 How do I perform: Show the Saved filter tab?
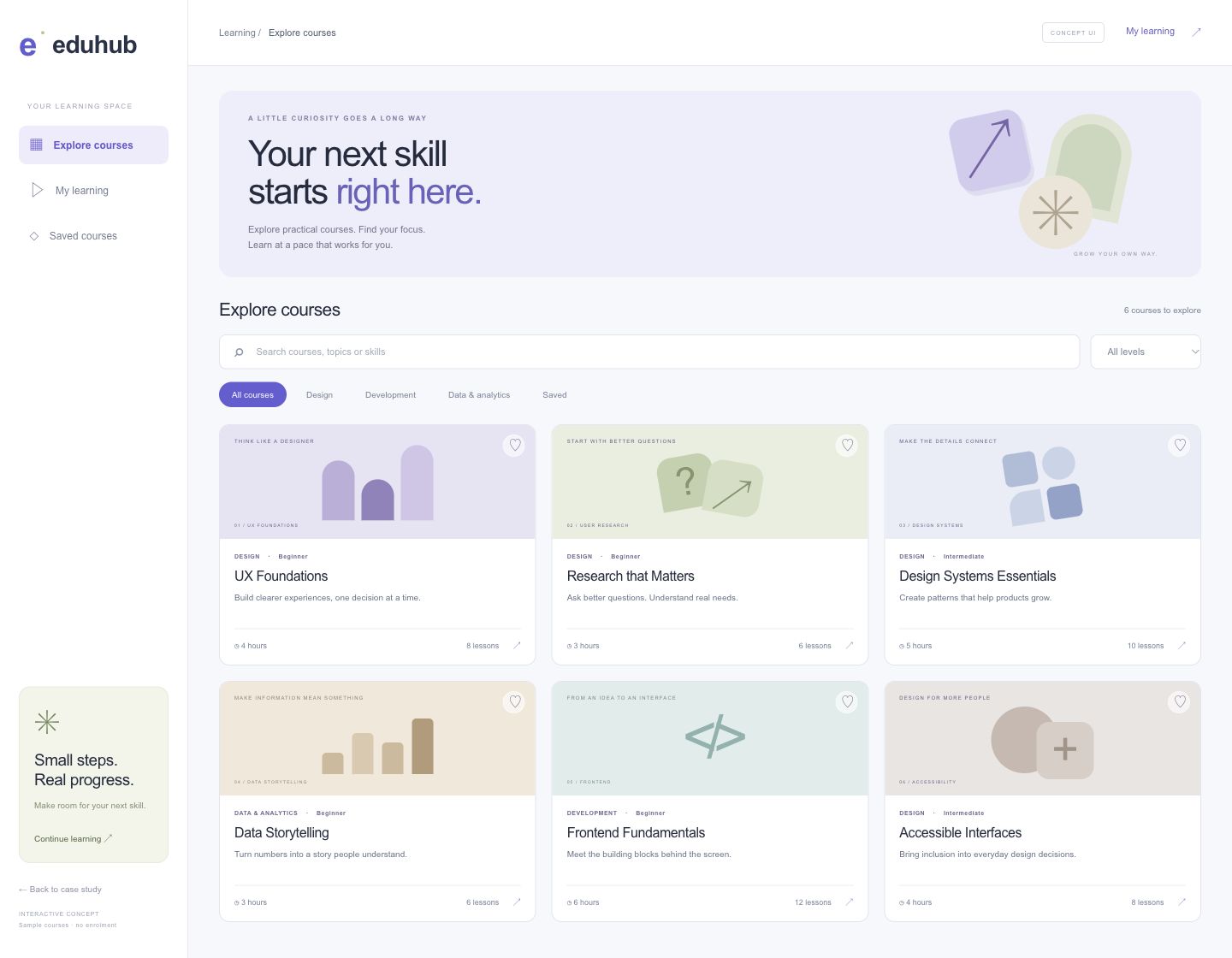click(x=554, y=395)
